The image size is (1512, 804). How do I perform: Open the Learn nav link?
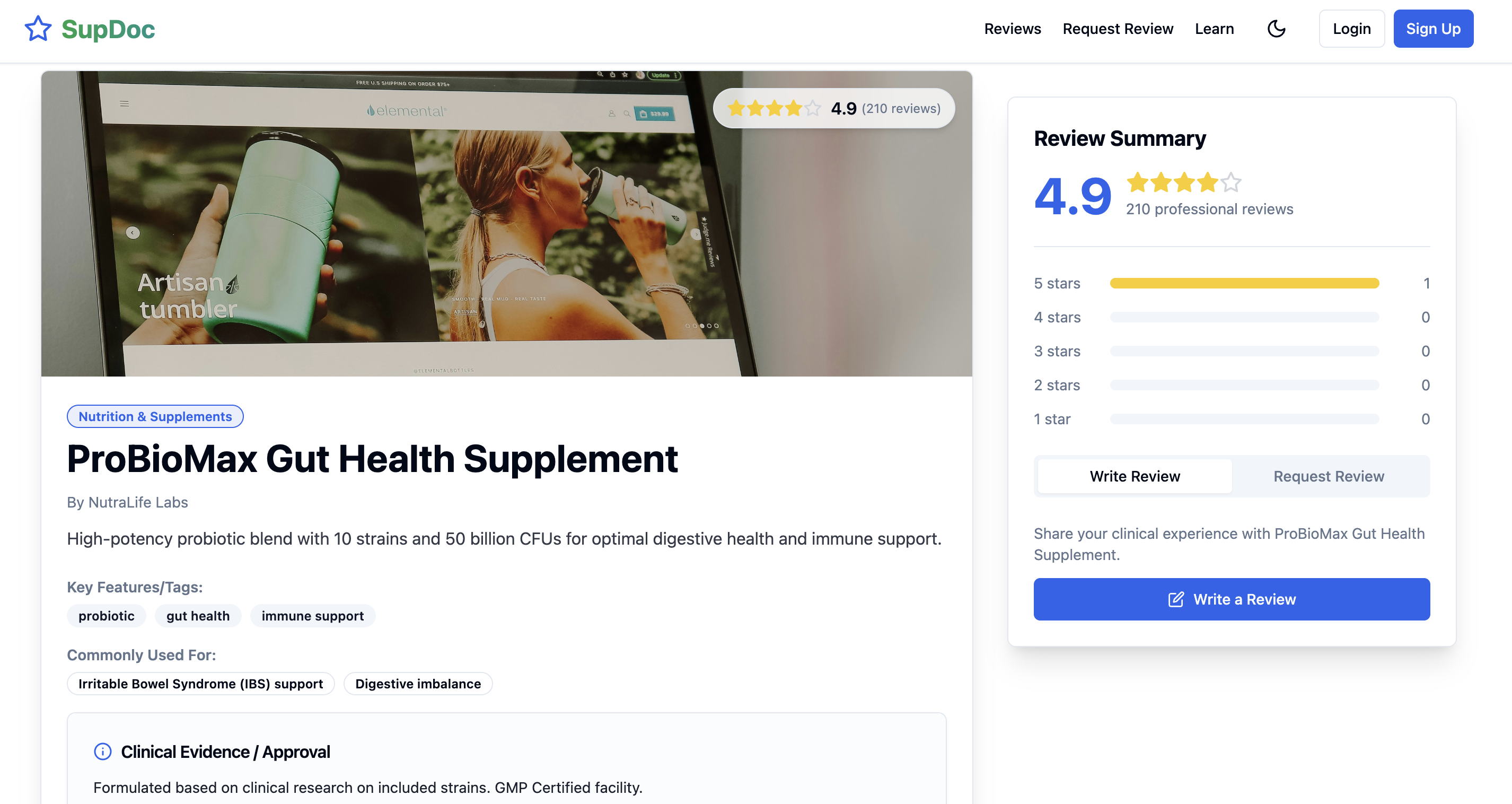point(1214,29)
